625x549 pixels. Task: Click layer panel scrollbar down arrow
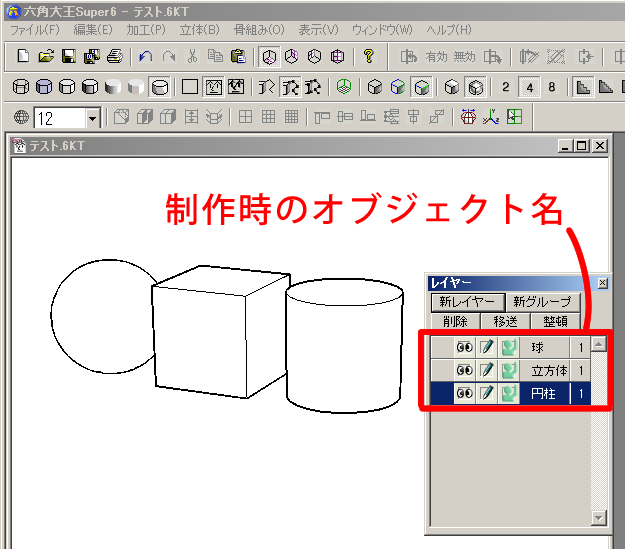click(599, 518)
